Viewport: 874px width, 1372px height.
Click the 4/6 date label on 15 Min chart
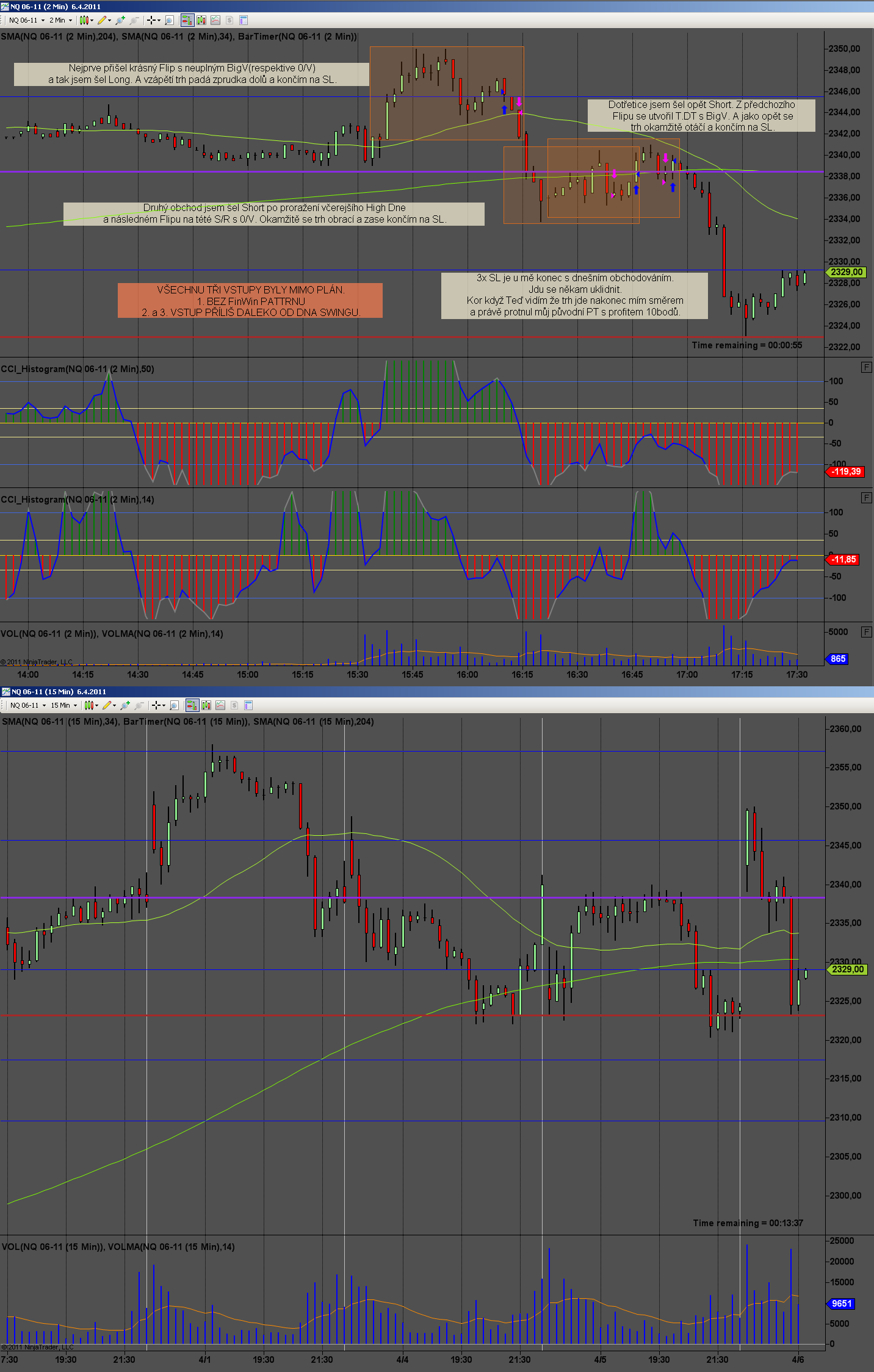click(798, 1360)
